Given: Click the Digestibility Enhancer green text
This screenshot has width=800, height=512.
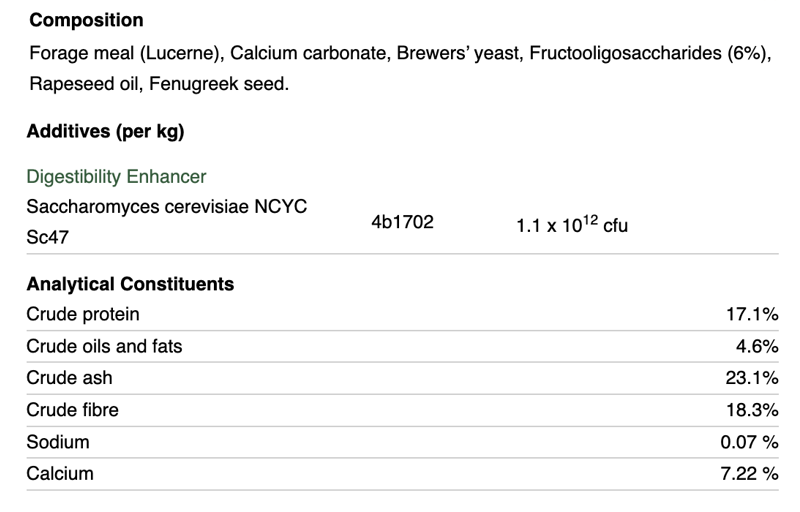Looking at the screenshot, I should [116, 177].
